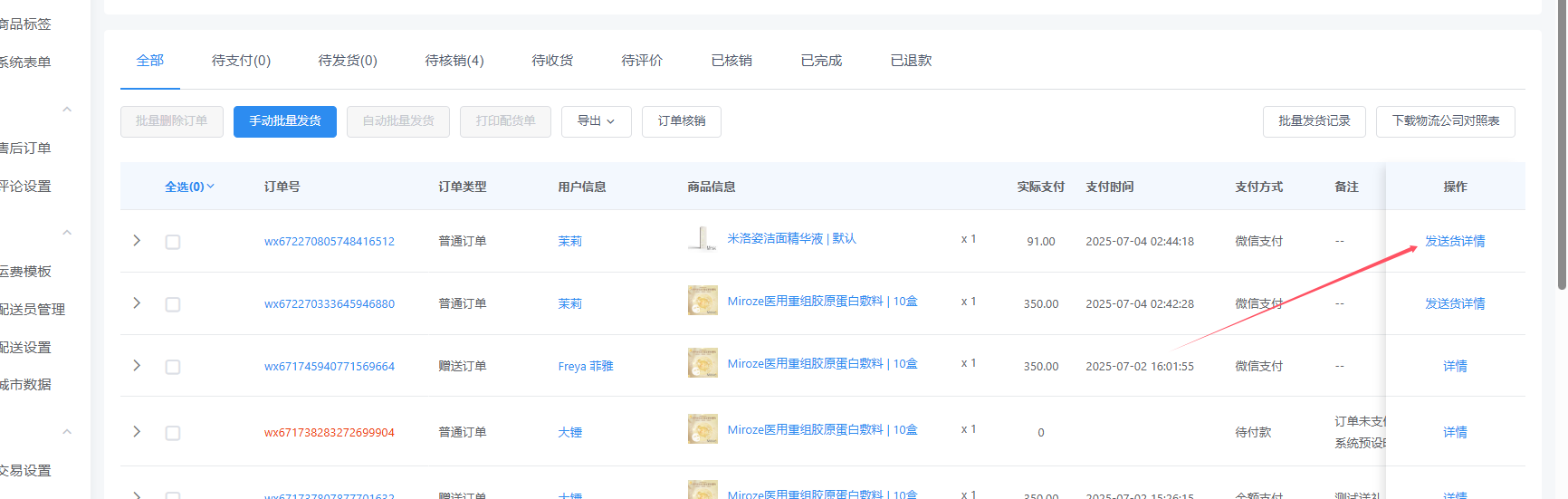Expand order wx672270805748416512 row
The width and height of the screenshot is (1568, 499).
pos(137,241)
